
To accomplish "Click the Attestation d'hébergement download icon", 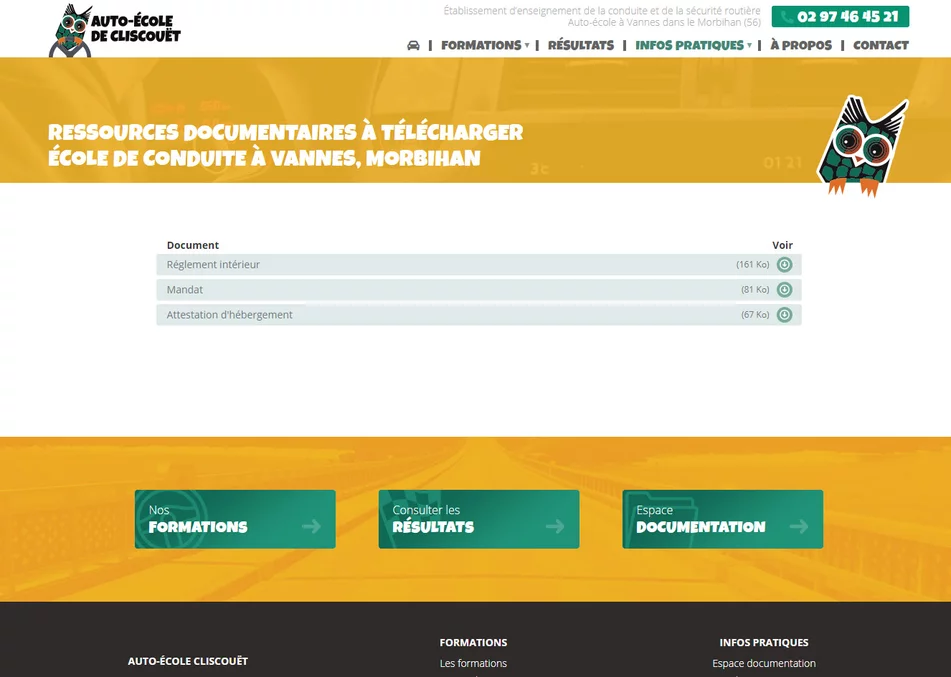I will 785,315.
